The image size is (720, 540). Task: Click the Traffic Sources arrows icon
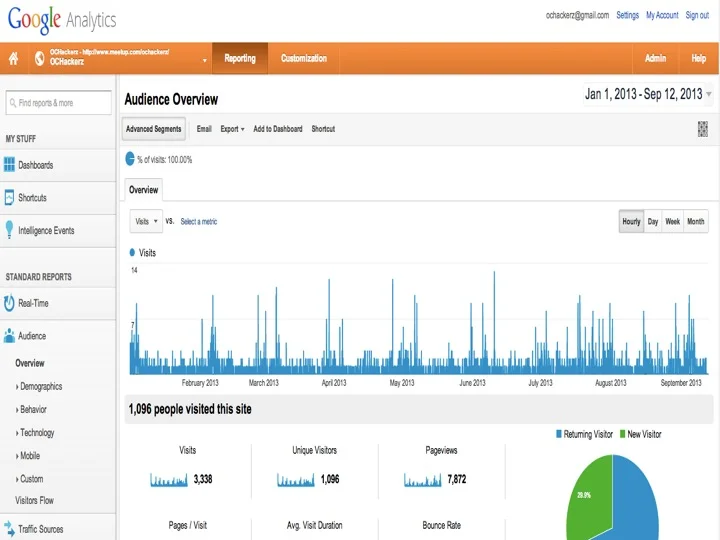coord(9,528)
